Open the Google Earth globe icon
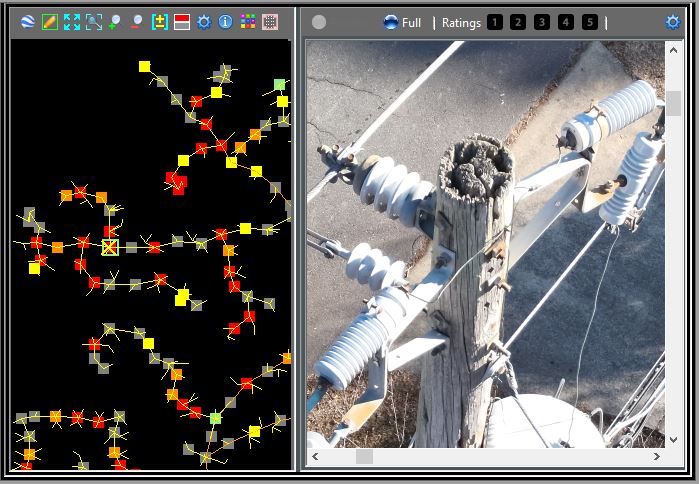This screenshot has height=484, width=700. pos(28,22)
